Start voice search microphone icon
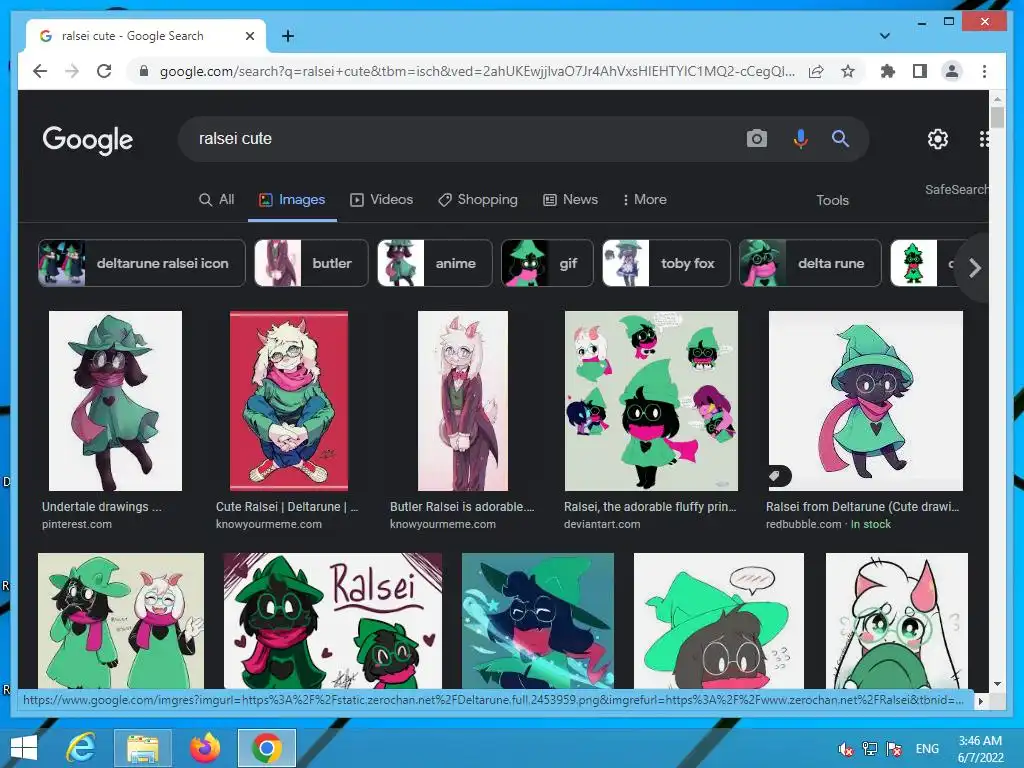The width and height of the screenshot is (1024, 768). [x=801, y=138]
